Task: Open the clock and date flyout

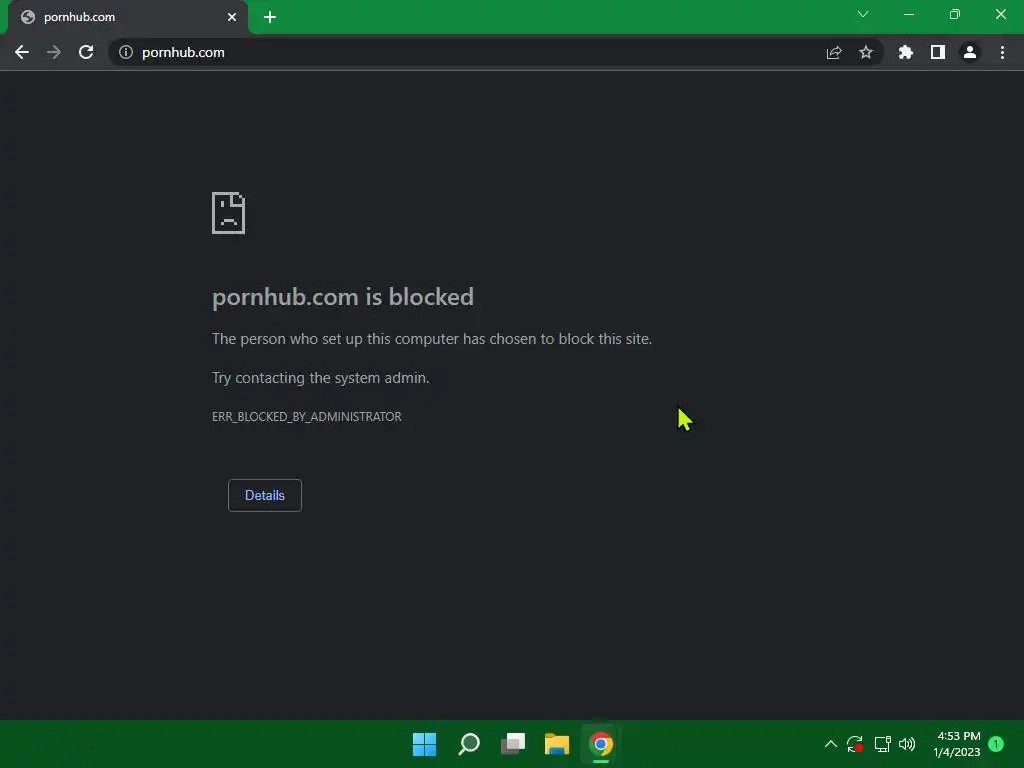Action: click(957, 744)
